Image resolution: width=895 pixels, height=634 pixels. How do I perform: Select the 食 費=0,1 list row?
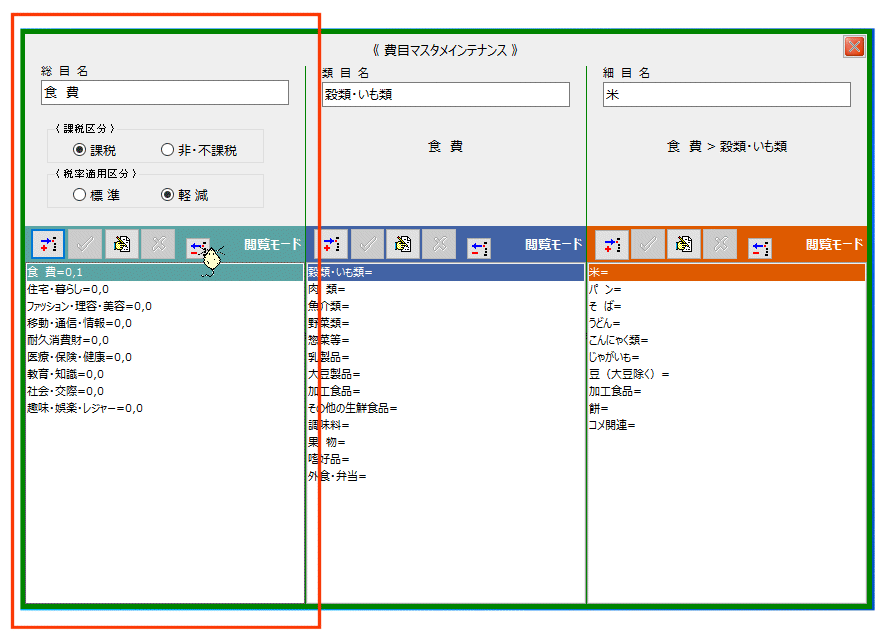click(x=164, y=272)
